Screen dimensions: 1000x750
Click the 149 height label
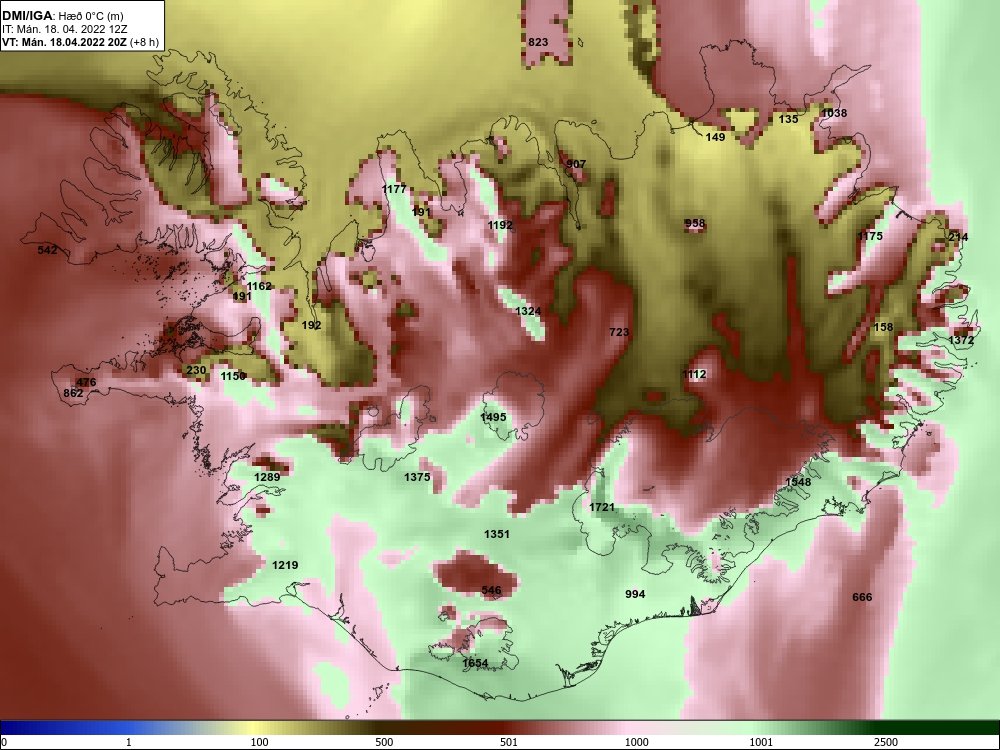click(715, 137)
